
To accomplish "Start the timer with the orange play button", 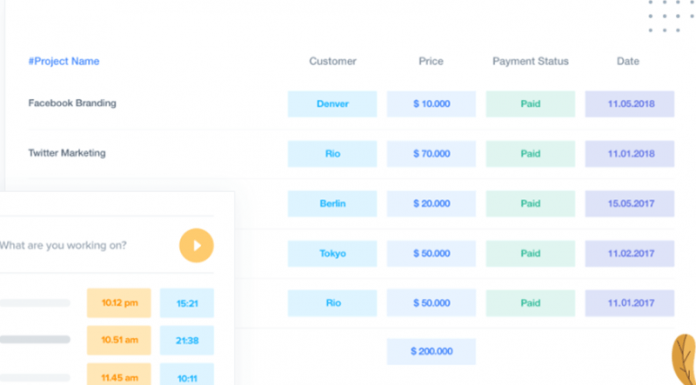I will tap(196, 246).
